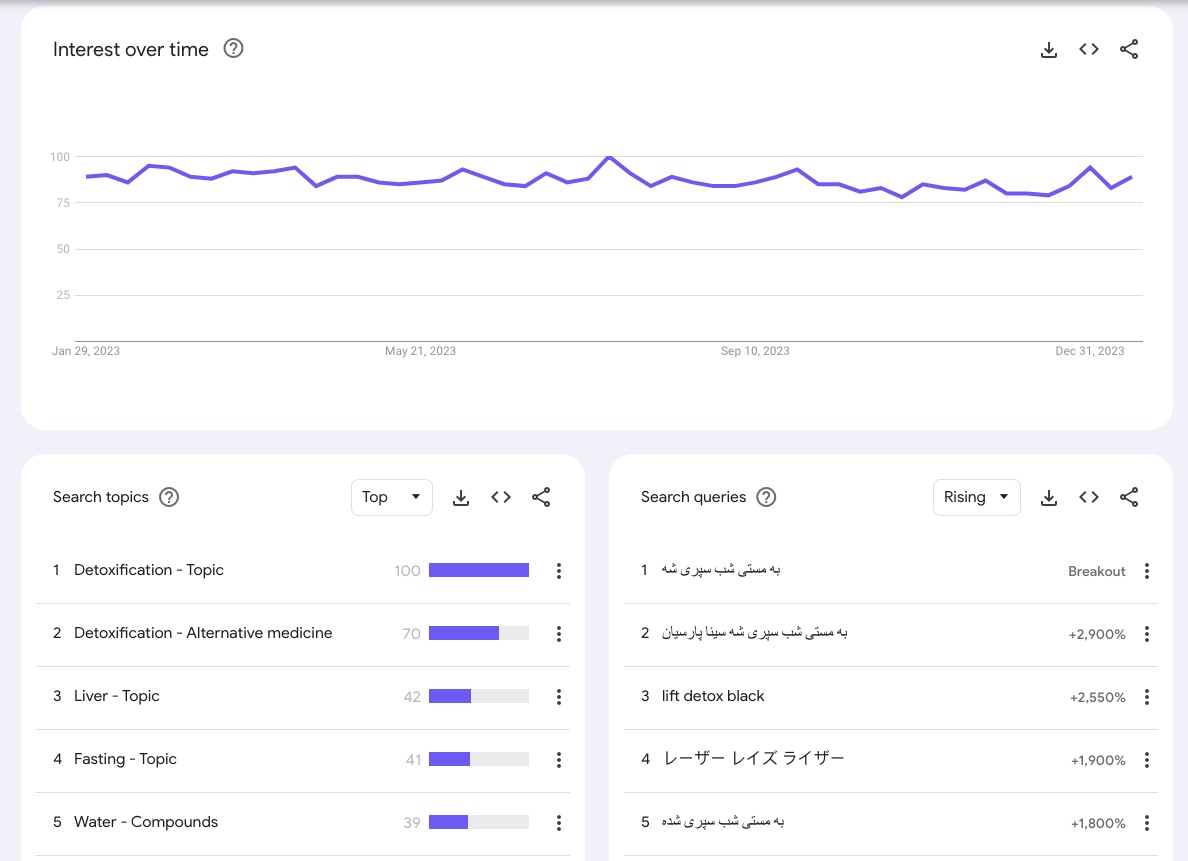This screenshot has width=1188, height=861.
Task: Click the purple bar for Detoxification - Topic
Action: click(478, 570)
